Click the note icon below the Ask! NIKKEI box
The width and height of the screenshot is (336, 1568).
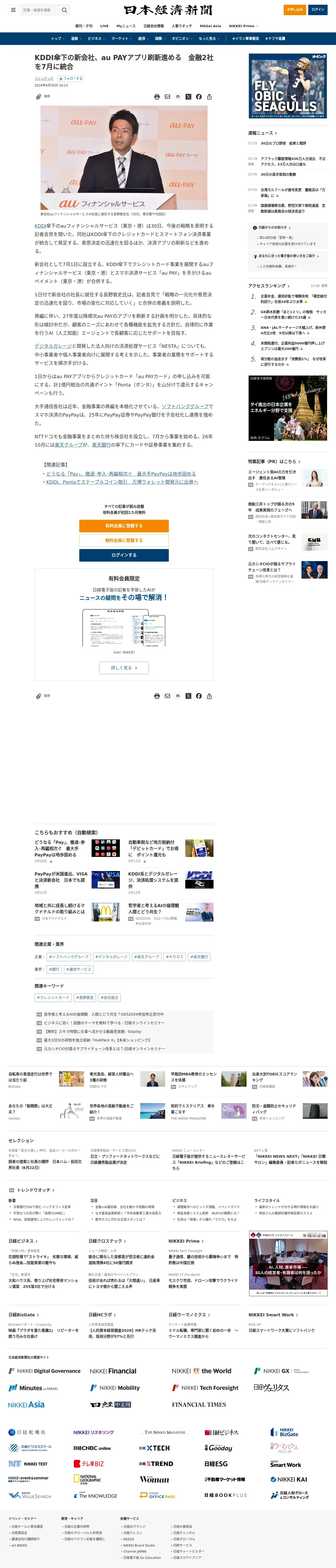[x=177, y=696]
